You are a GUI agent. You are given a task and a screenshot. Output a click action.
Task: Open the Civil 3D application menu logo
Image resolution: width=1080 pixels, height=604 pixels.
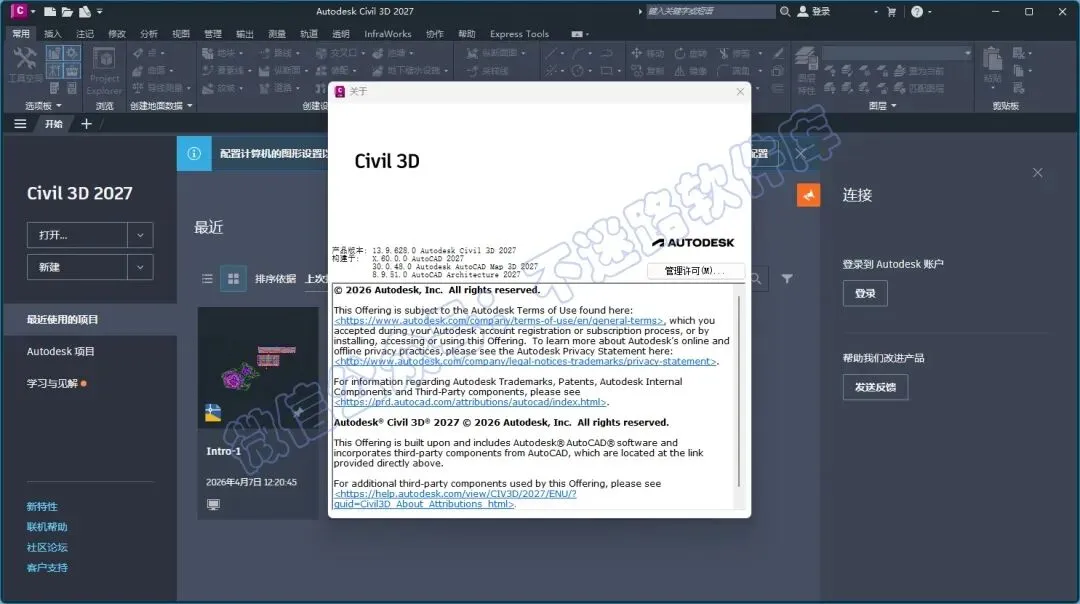coord(19,11)
